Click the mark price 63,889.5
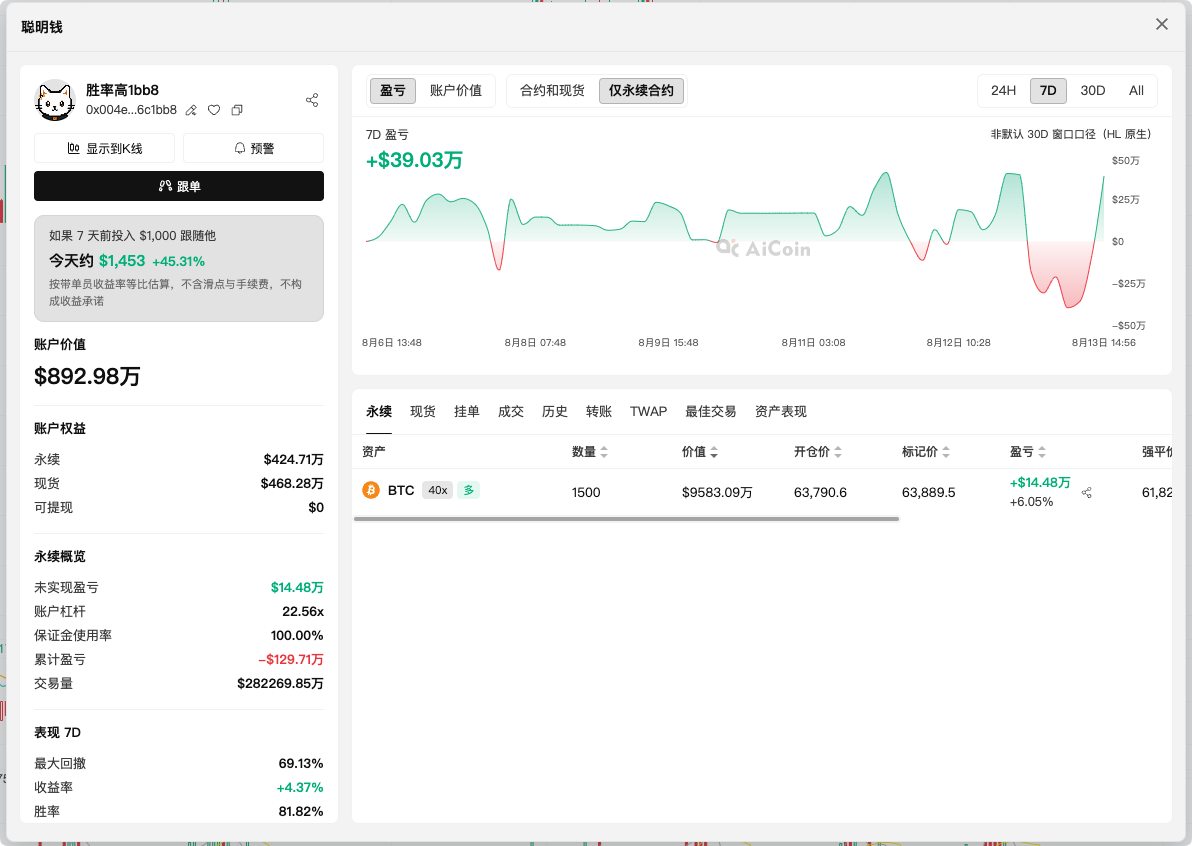 pos(928,493)
